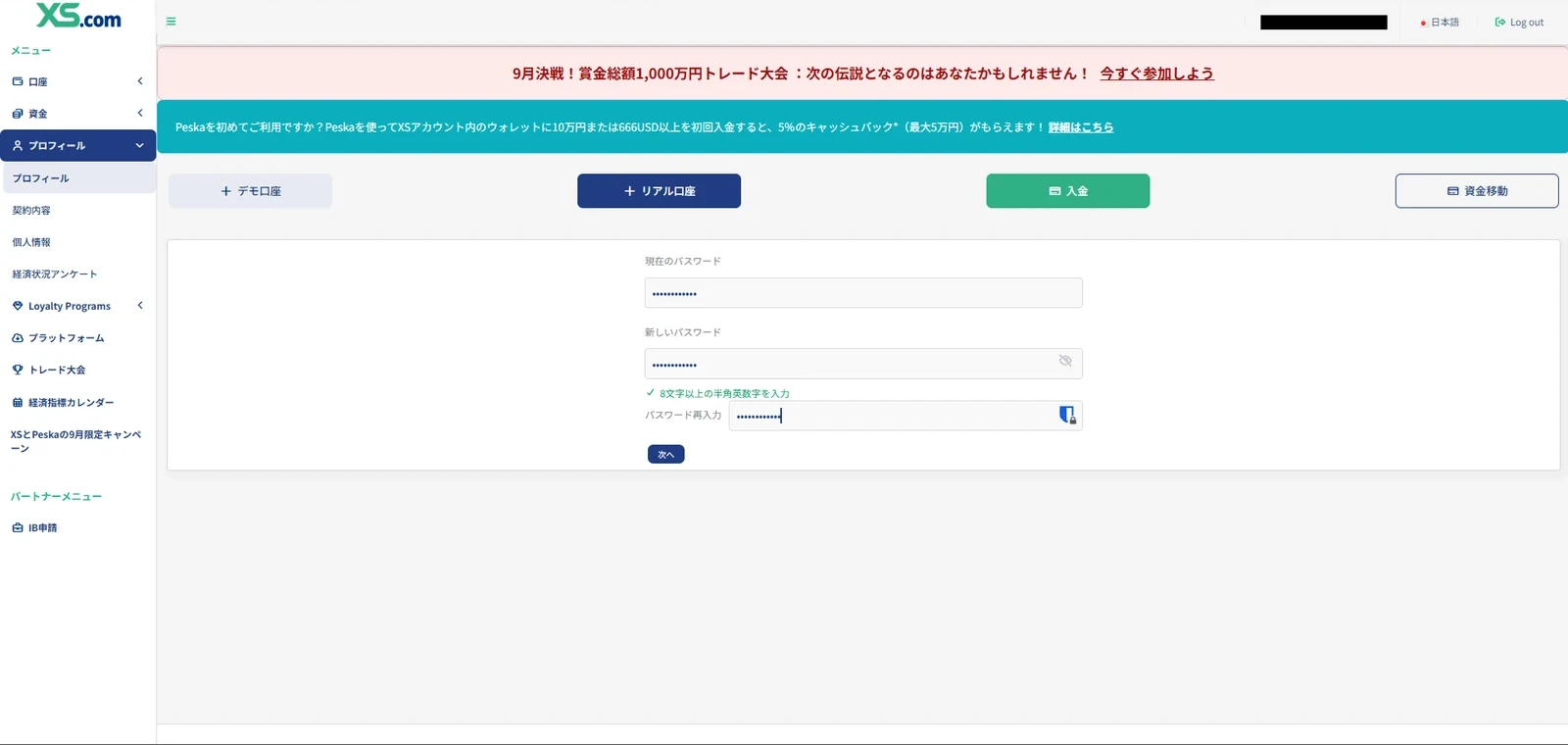This screenshot has height=745, width=1568.
Task: Collapse the プロフィール menu chevron
Action: (139, 145)
